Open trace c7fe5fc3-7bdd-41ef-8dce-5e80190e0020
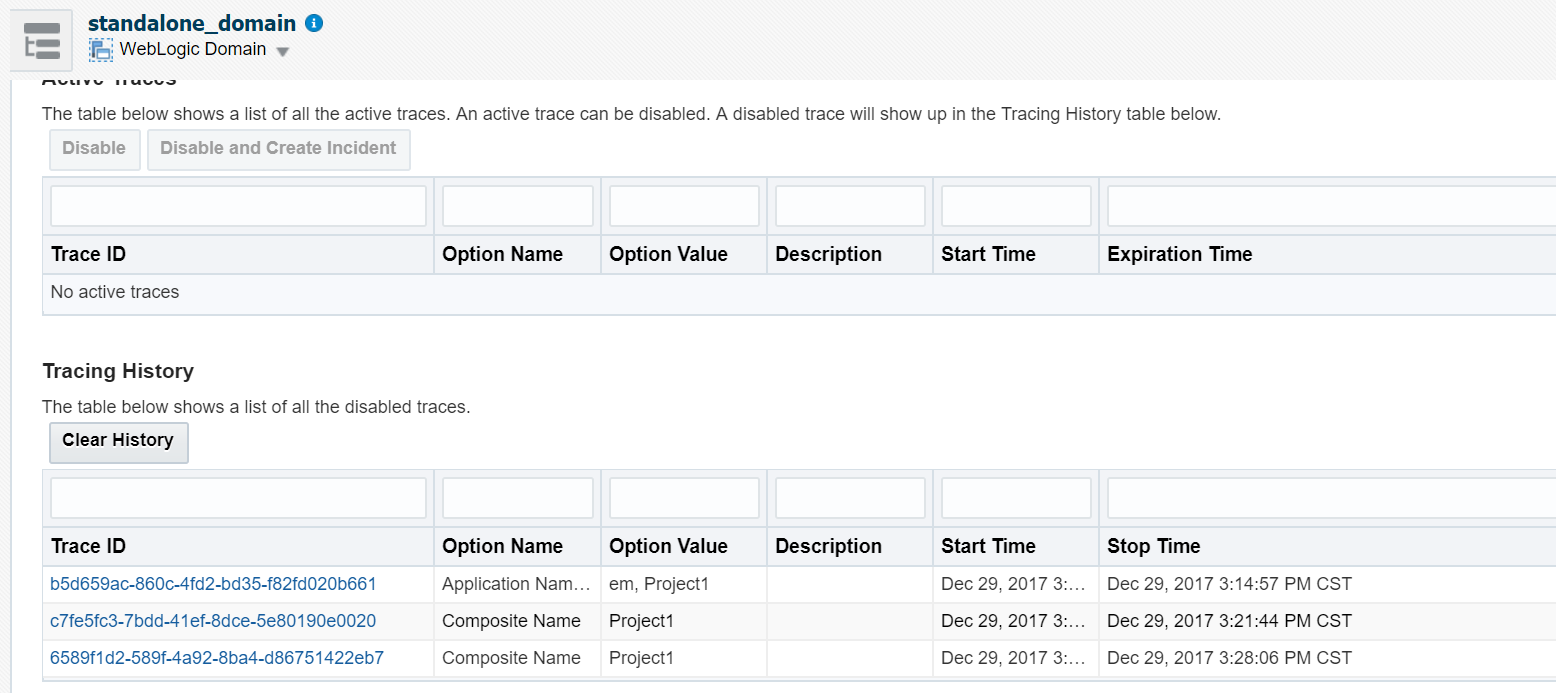Image resolution: width=1556 pixels, height=693 pixels. click(x=213, y=621)
